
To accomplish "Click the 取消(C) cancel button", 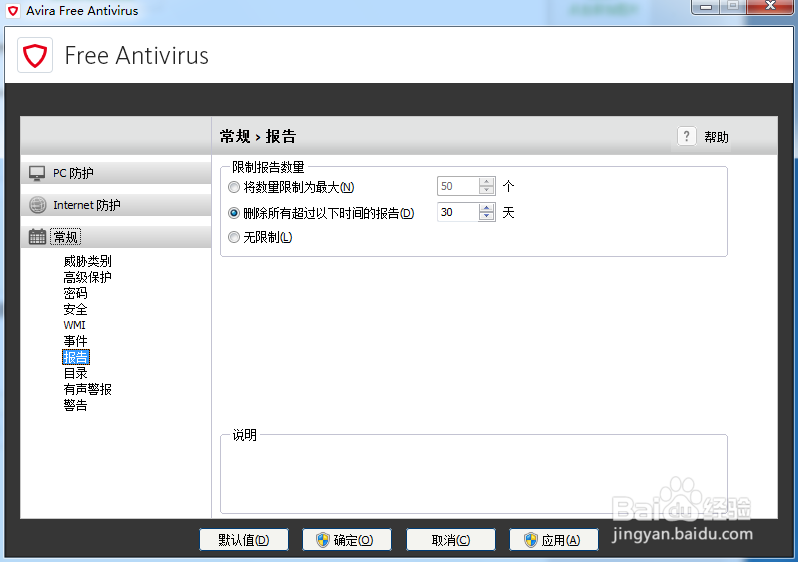I will point(451,540).
